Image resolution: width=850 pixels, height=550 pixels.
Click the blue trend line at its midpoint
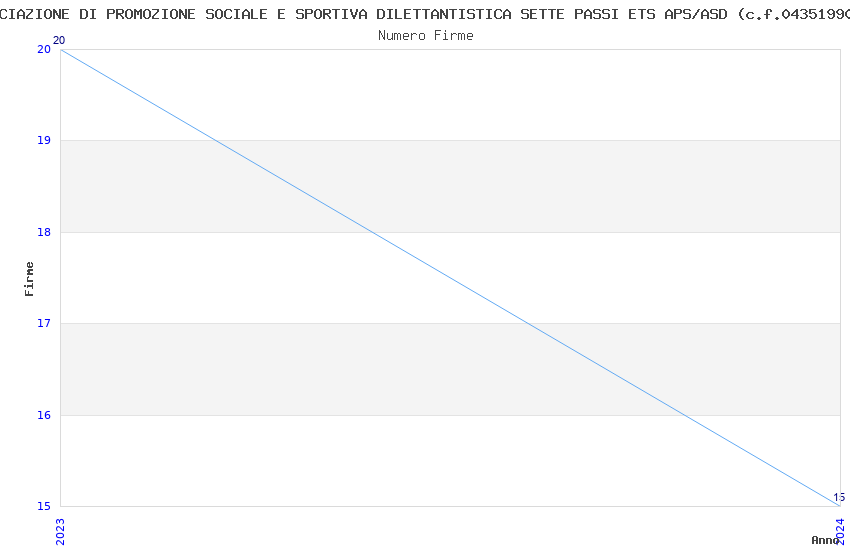click(x=450, y=278)
